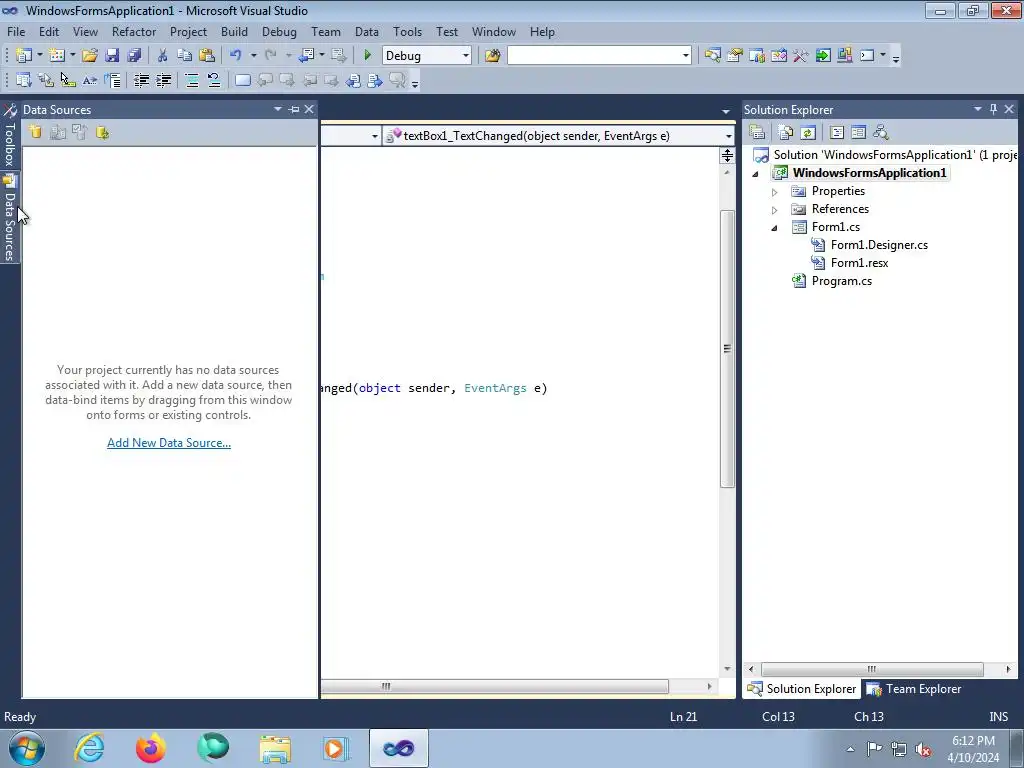Select Program.cs in Solution Explorer
This screenshot has height=768, width=1024.
(x=841, y=281)
